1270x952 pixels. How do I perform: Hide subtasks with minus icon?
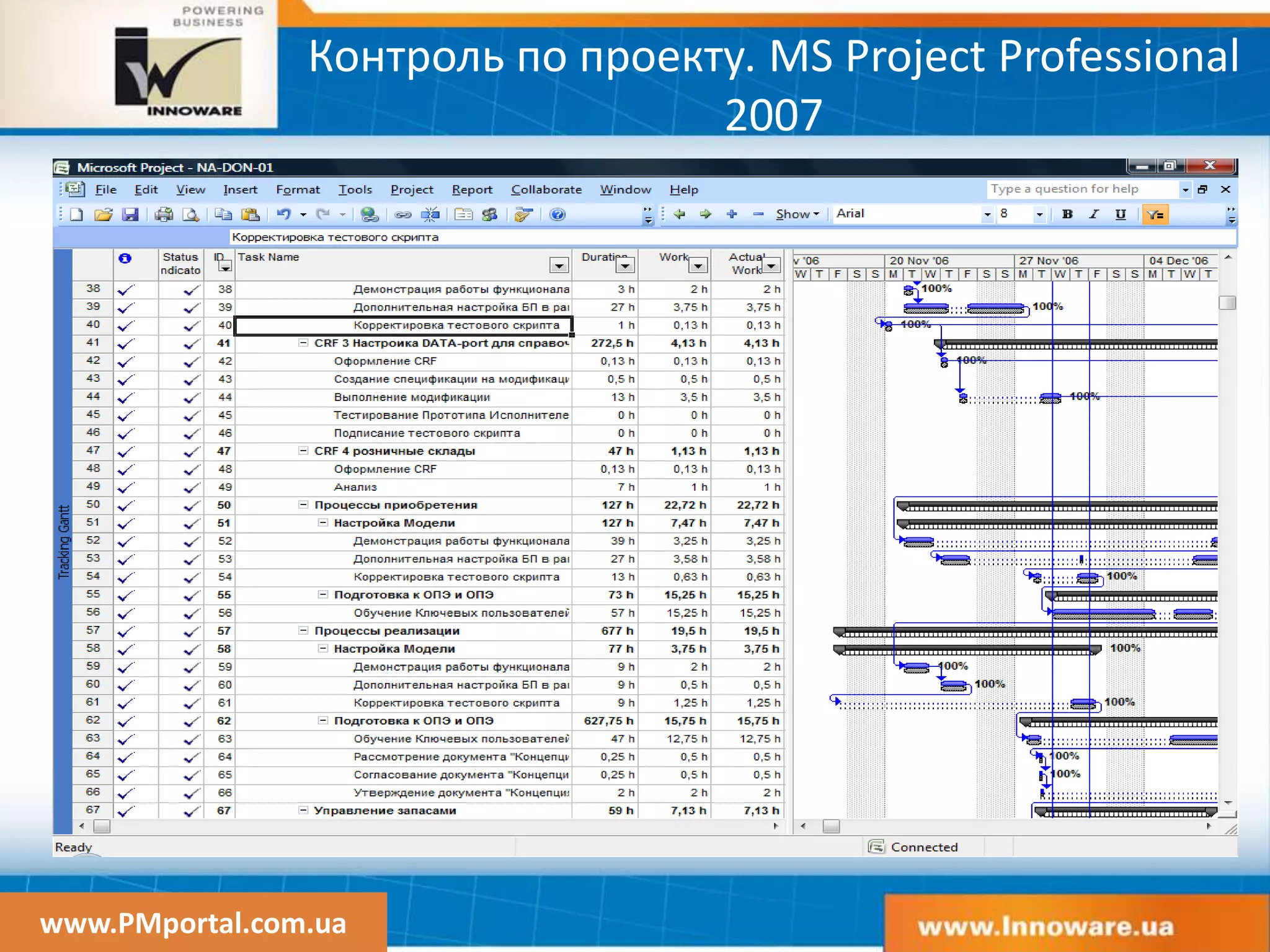coord(758,214)
